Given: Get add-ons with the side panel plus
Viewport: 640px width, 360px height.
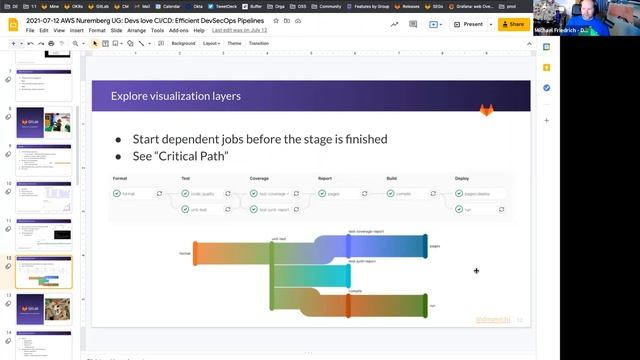Looking at the screenshot, I should (x=547, y=120).
